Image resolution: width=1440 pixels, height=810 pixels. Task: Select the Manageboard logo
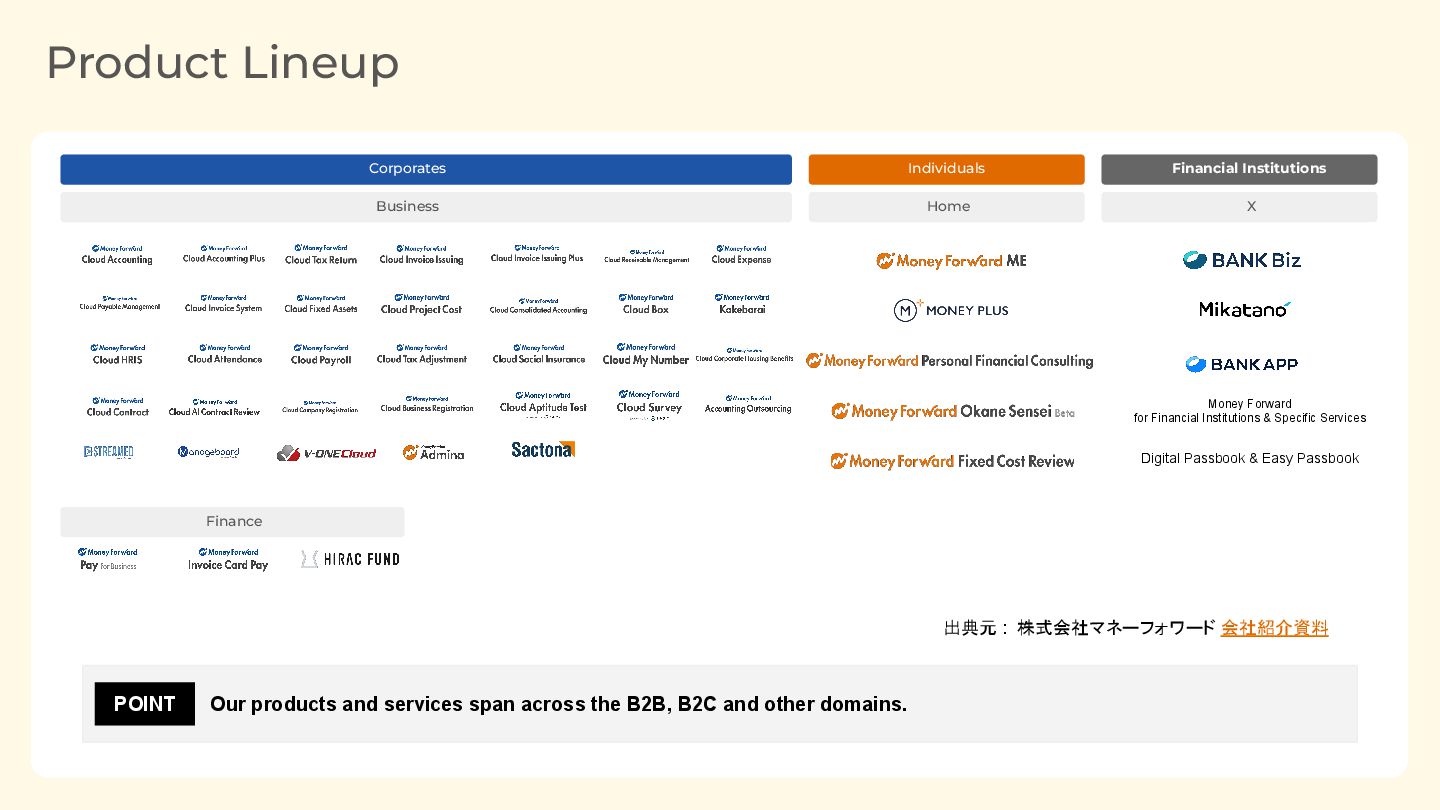point(209,452)
